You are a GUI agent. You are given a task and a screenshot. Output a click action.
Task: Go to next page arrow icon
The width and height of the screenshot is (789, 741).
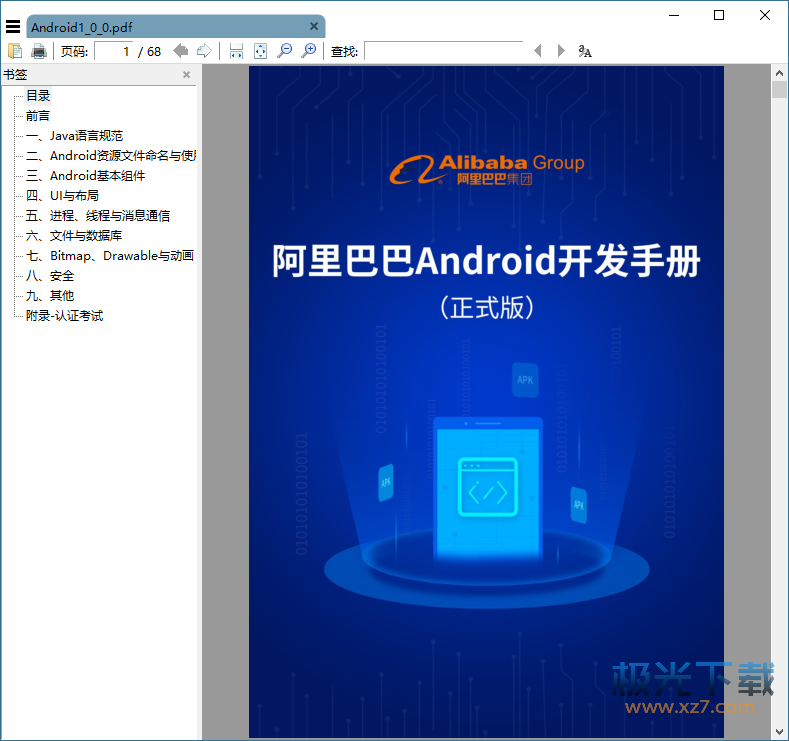pyautogui.click(x=203, y=51)
